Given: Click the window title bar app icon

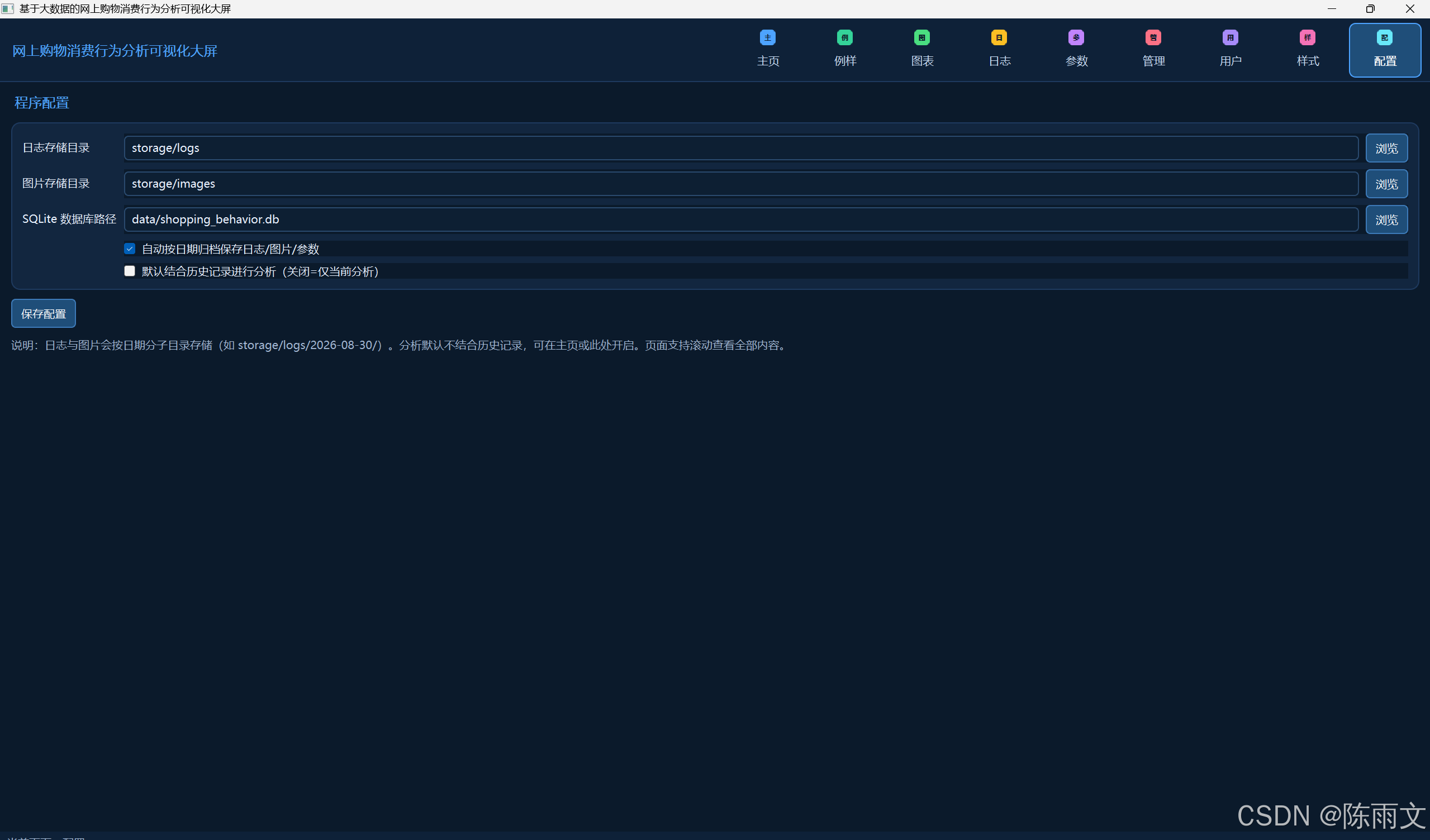Looking at the screenshot, I should [x=8, y=8].
